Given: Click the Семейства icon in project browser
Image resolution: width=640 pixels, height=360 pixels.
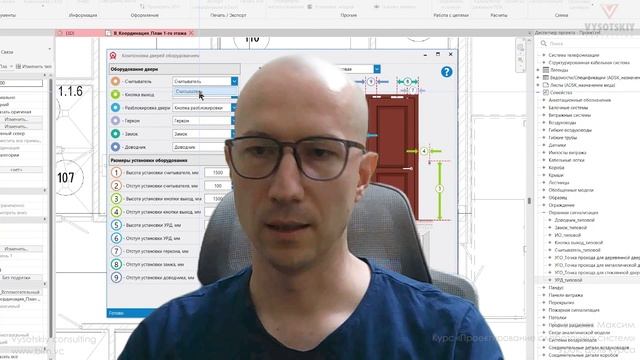Looking at the screenshot, I should (546, 93).
